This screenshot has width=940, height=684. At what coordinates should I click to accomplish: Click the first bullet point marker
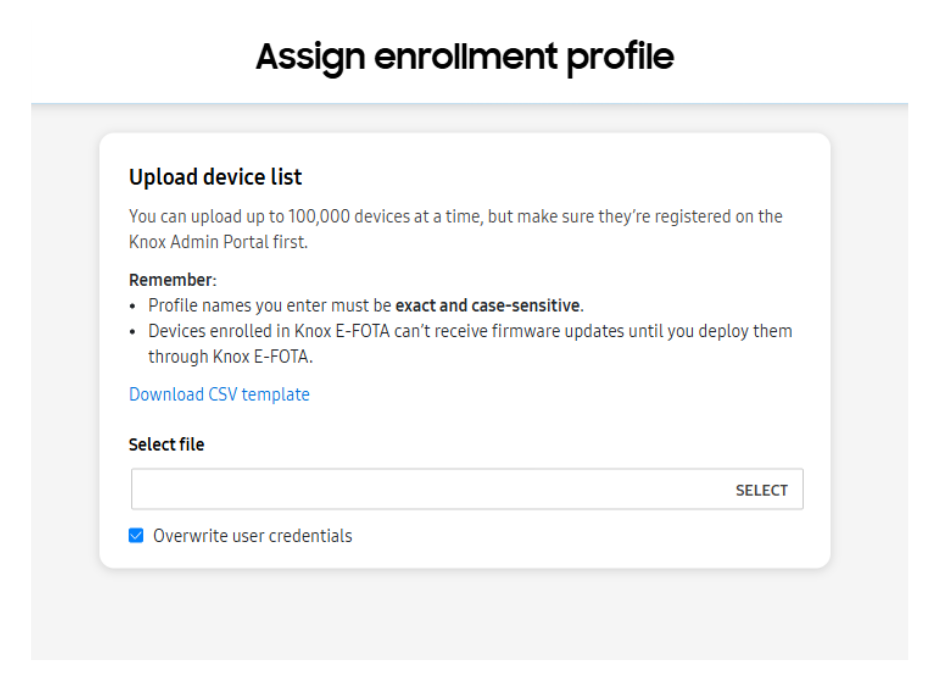(135, 306)
